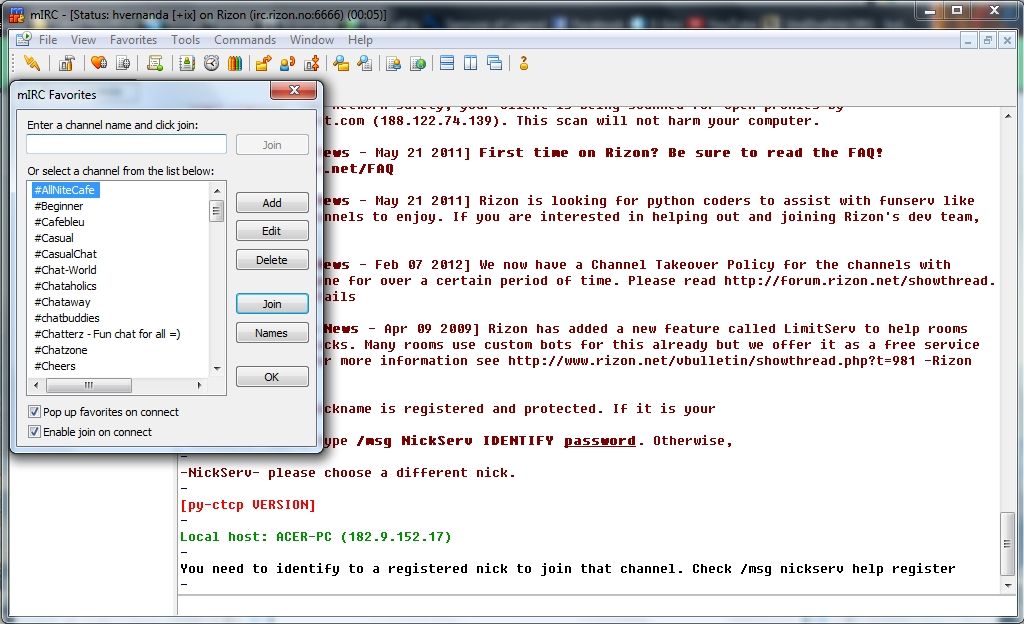Click the yellow Help question mark icon
Screen dimensions: 1024x624
[x=523, y=63]
